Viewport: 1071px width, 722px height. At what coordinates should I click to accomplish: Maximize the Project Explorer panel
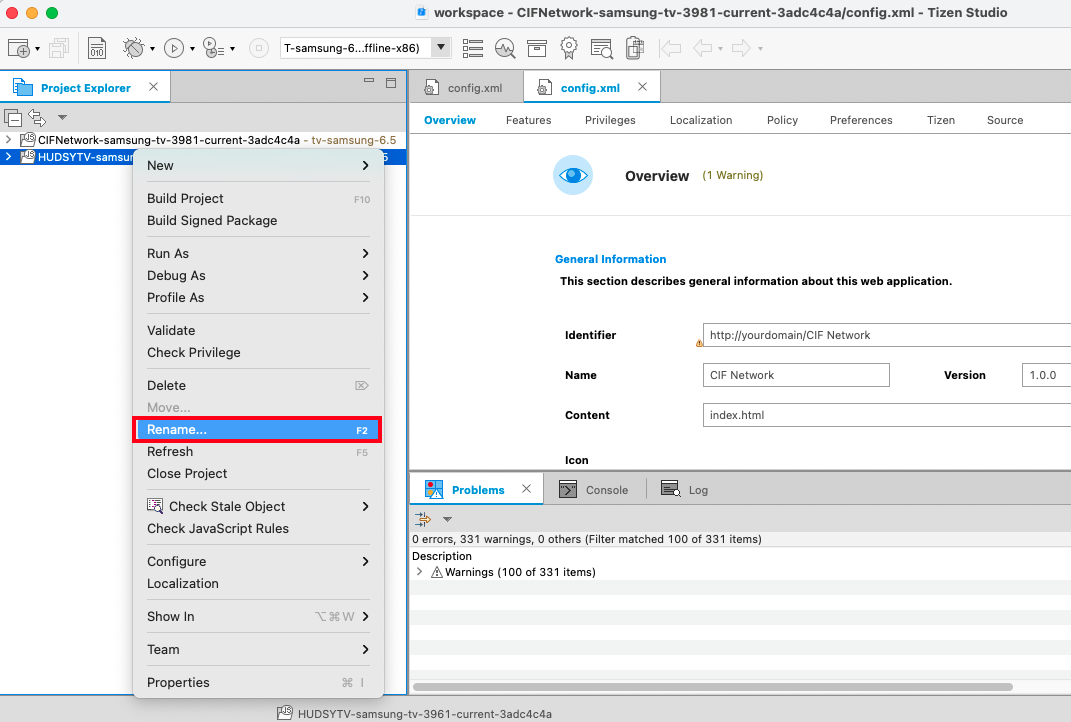pyautogui.click(x=391, y=83)
